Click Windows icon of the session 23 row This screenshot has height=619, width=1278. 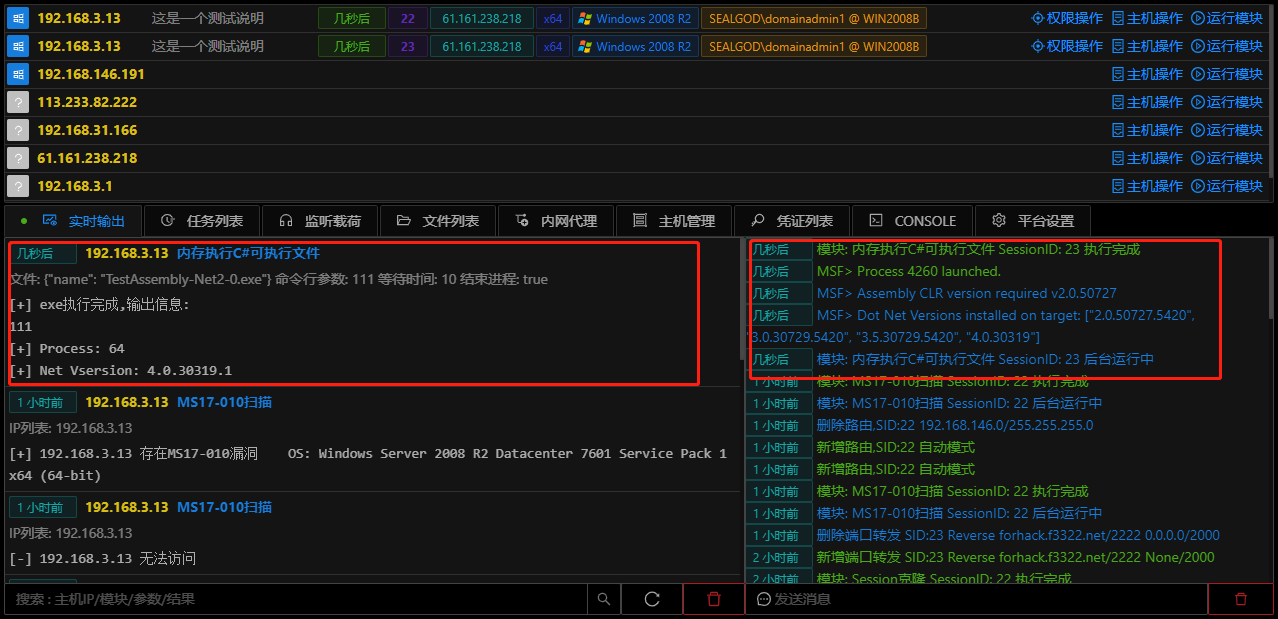click(x=17, y=46)
